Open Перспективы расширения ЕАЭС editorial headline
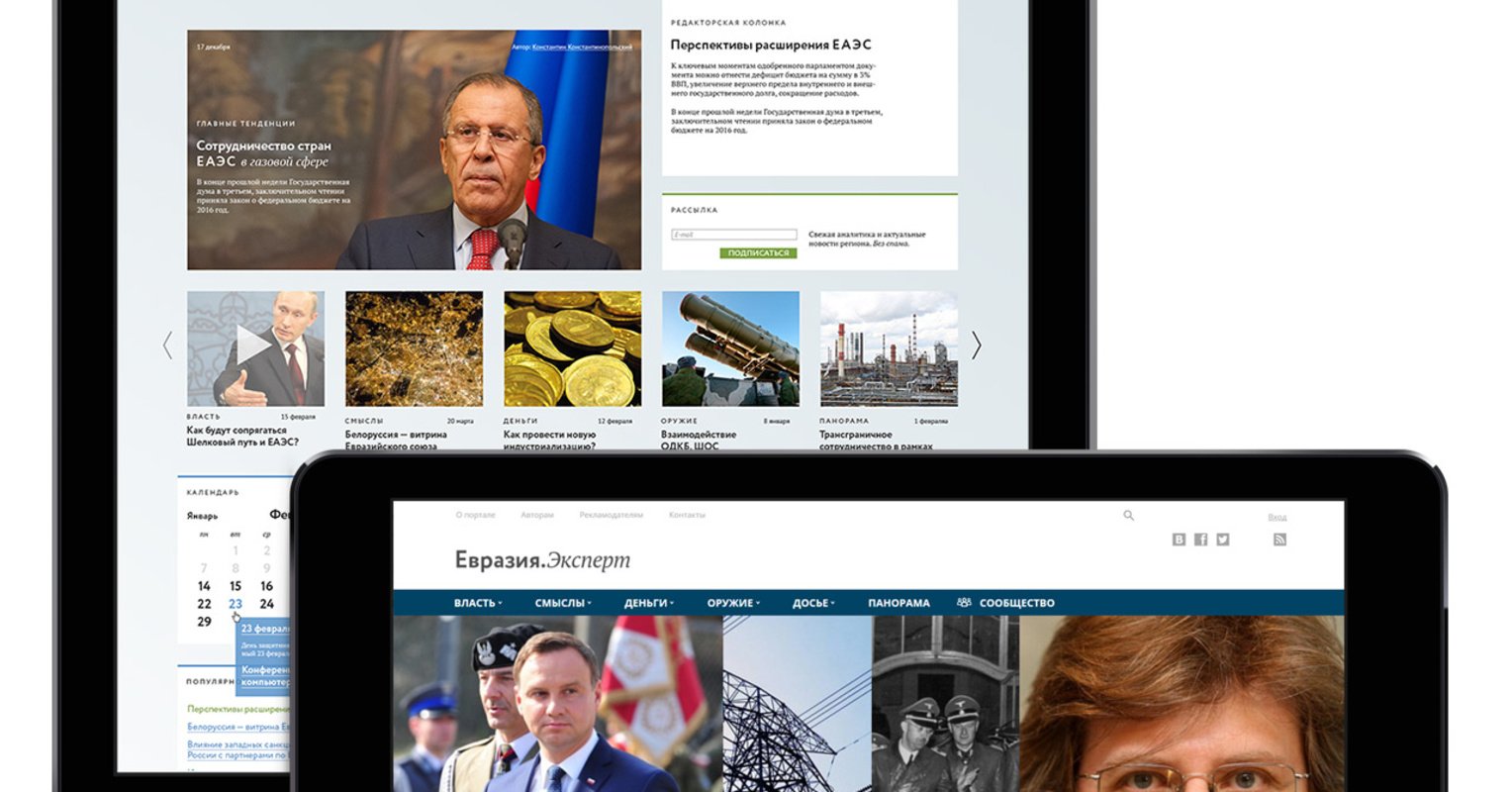 pyautogui.click(x=771, y=45)
